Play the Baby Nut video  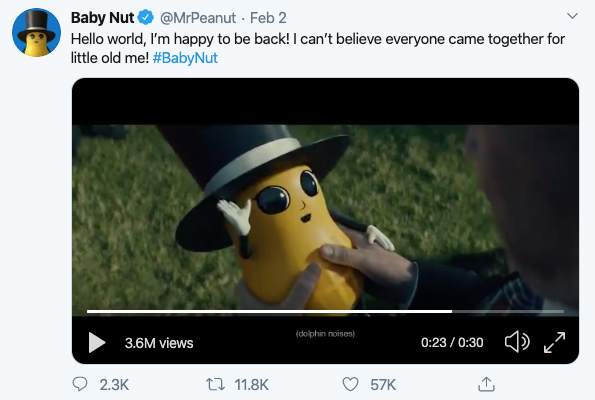pyautogui.click(x=97, y=343)
